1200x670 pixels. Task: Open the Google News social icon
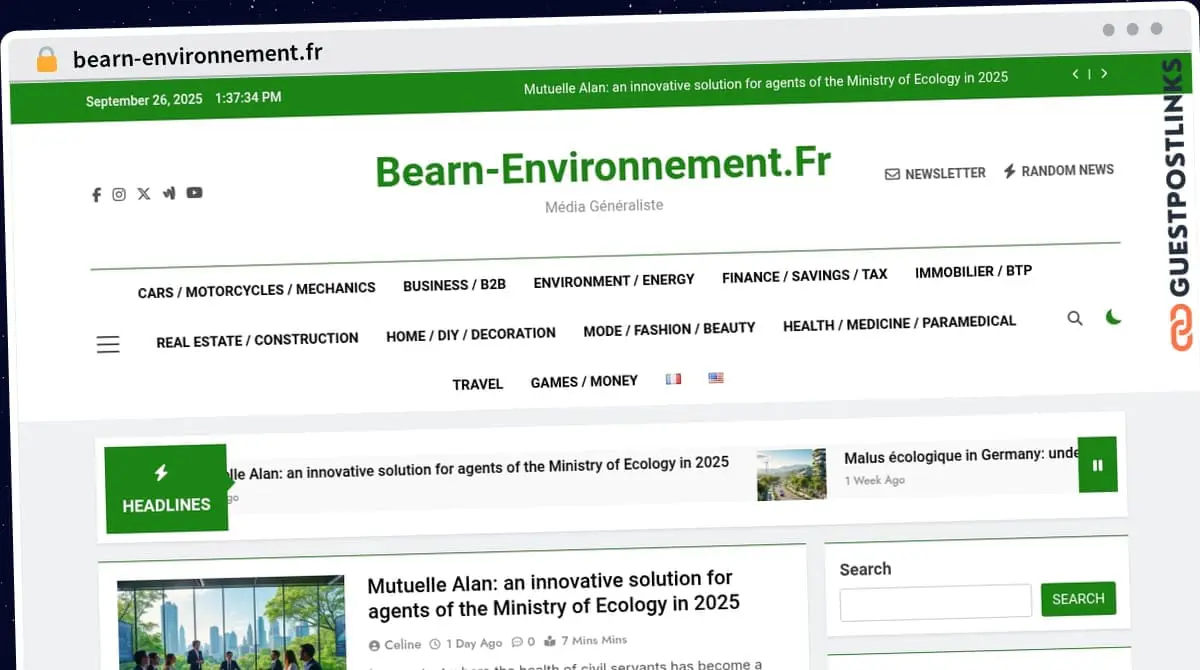click(169, 193)
